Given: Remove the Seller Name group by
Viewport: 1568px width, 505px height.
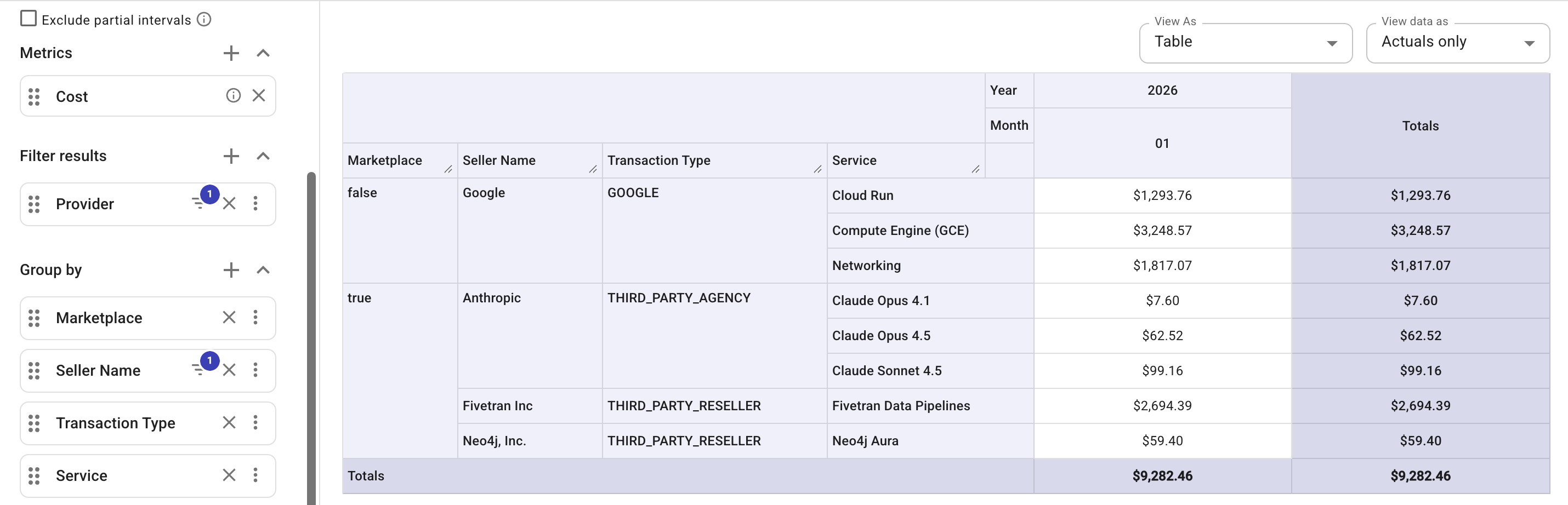Looking at the screenshot, I should [x=229, y=370].
